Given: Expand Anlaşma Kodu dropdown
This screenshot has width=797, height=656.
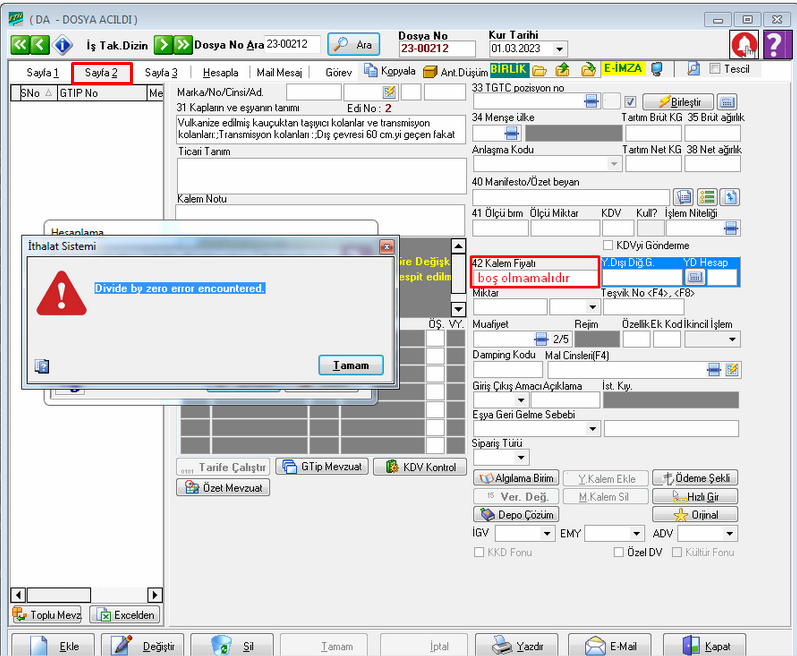Looking at the screenshot, I should [x=614, y=164].
